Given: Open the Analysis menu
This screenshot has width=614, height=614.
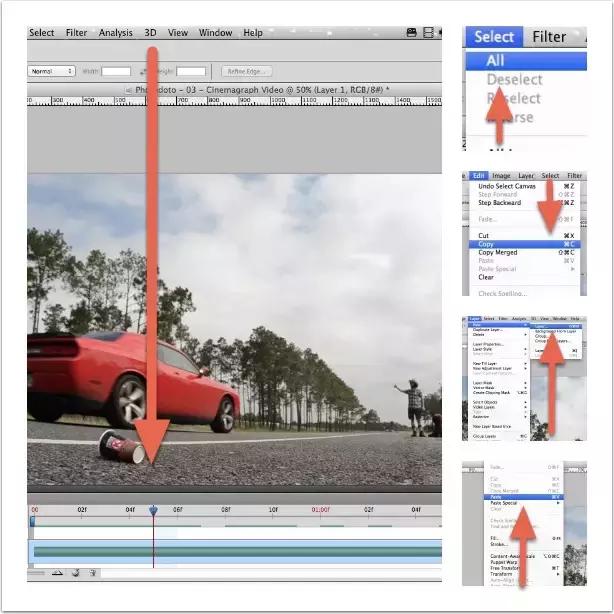Looking at the screenshot, I should point(116,33).
